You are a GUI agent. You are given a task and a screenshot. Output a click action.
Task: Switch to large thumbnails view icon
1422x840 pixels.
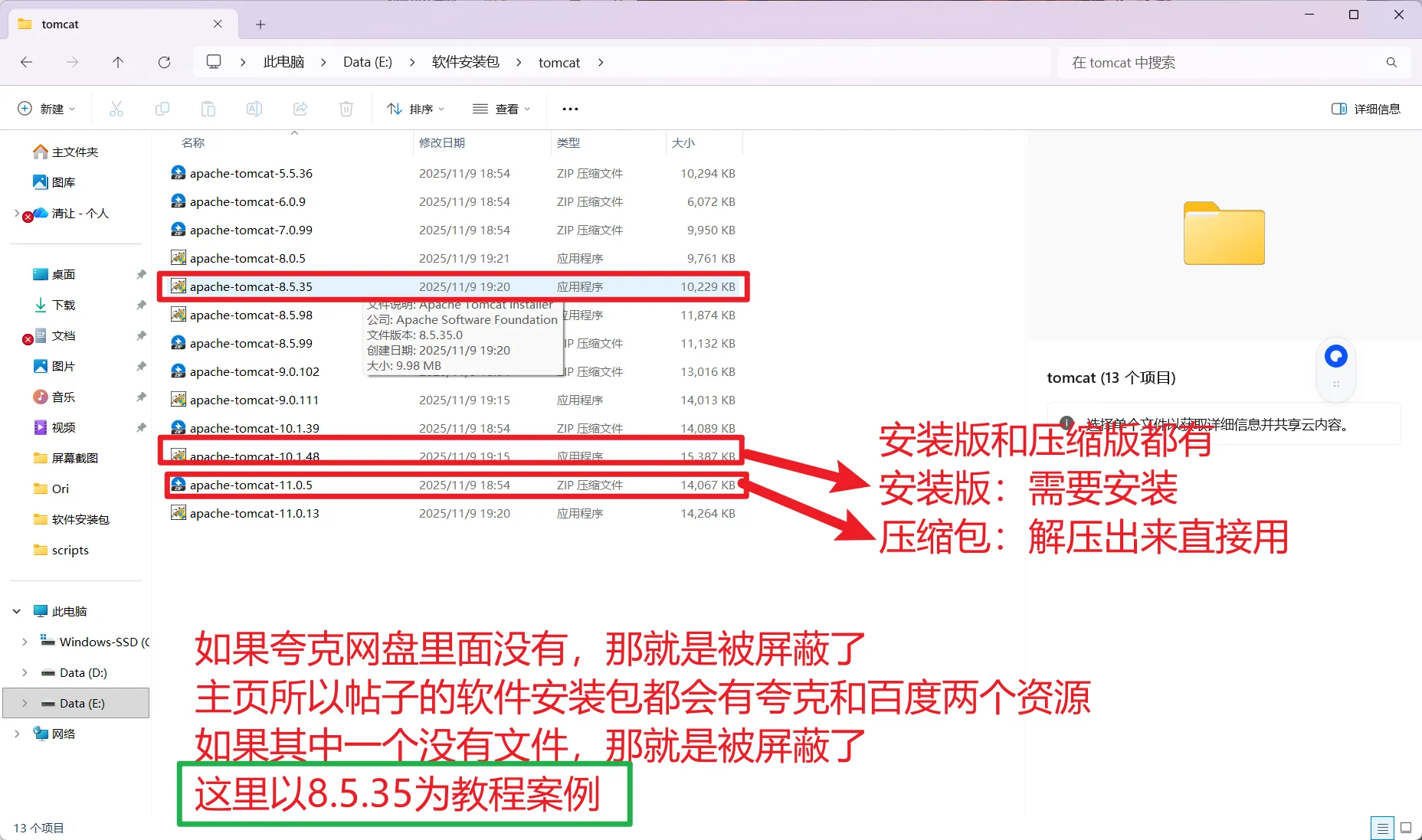point(1406,828)
